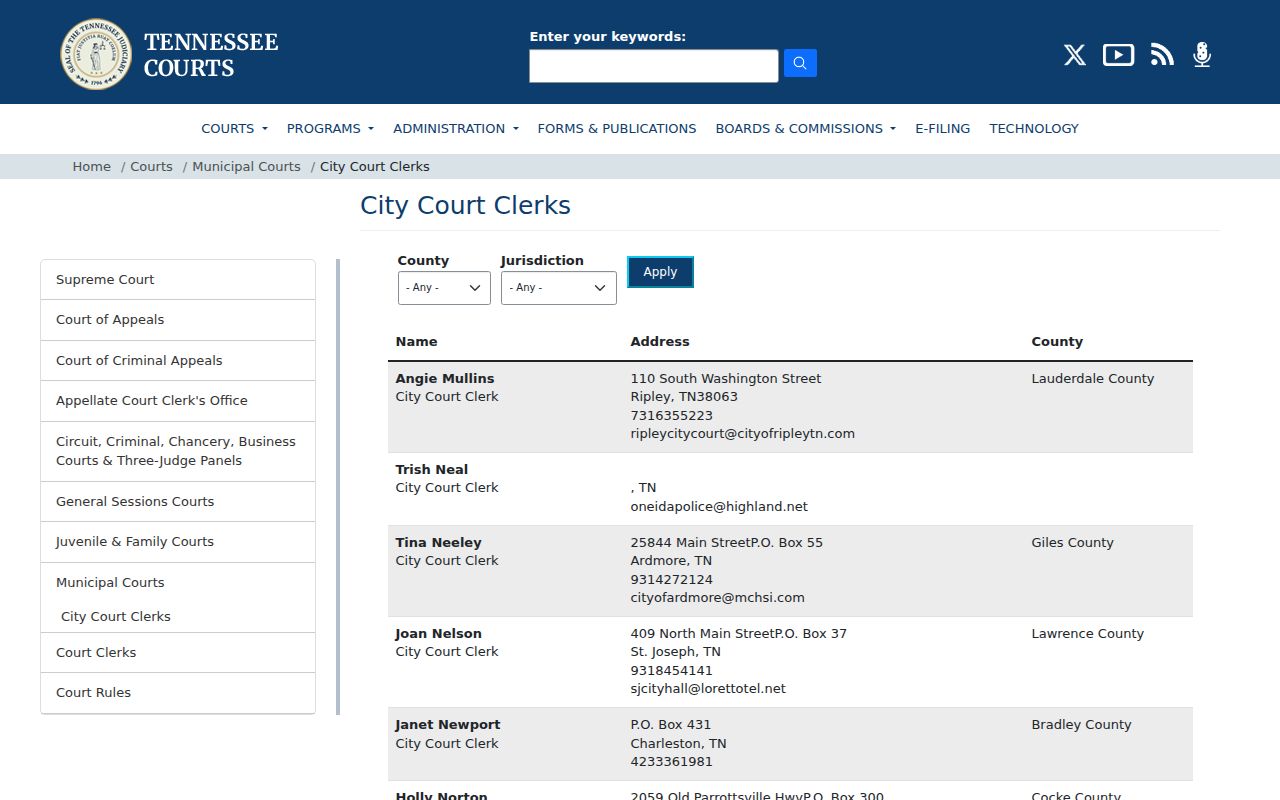
Task: Open Supreme Court in sidebar
Action: click(178, 280)
